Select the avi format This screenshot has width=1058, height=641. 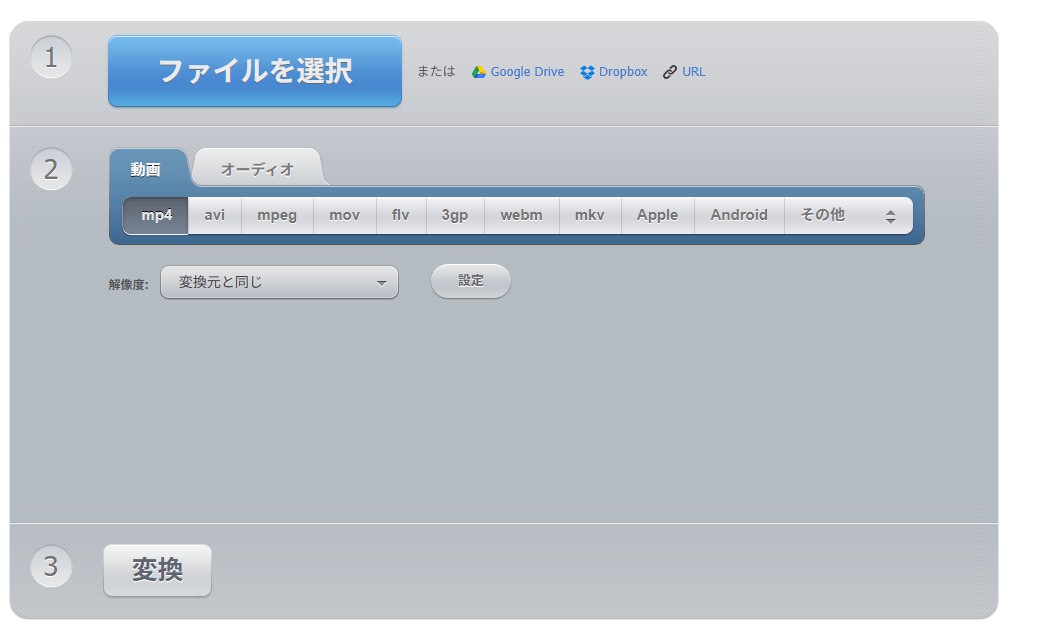215,215
